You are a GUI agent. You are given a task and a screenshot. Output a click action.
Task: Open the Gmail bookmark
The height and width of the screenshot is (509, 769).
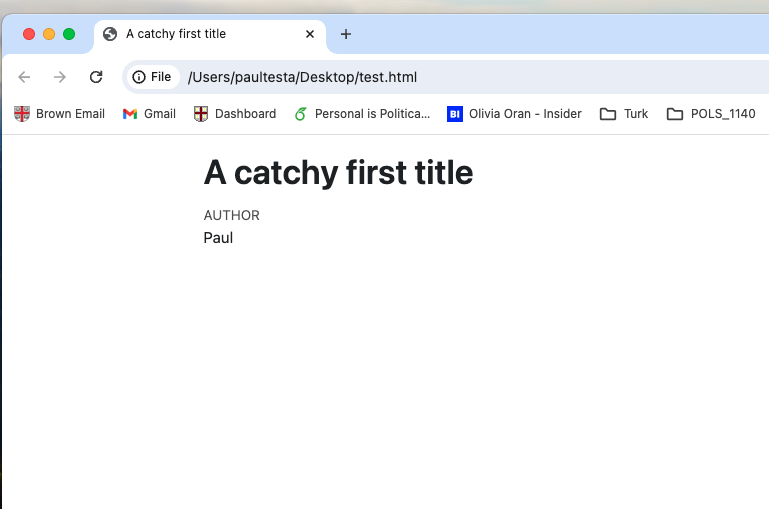[149, 114]
